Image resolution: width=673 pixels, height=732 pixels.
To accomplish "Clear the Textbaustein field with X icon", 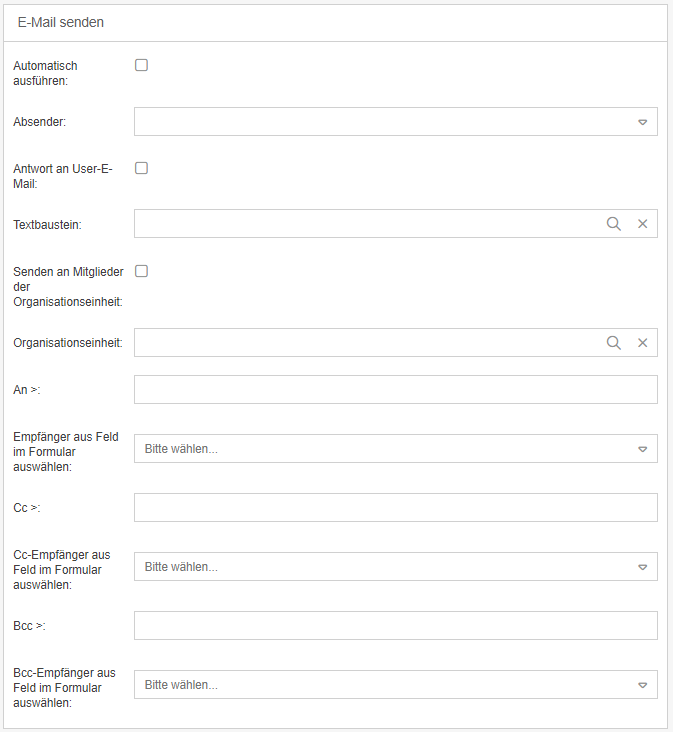I will (x=643, y=224).
